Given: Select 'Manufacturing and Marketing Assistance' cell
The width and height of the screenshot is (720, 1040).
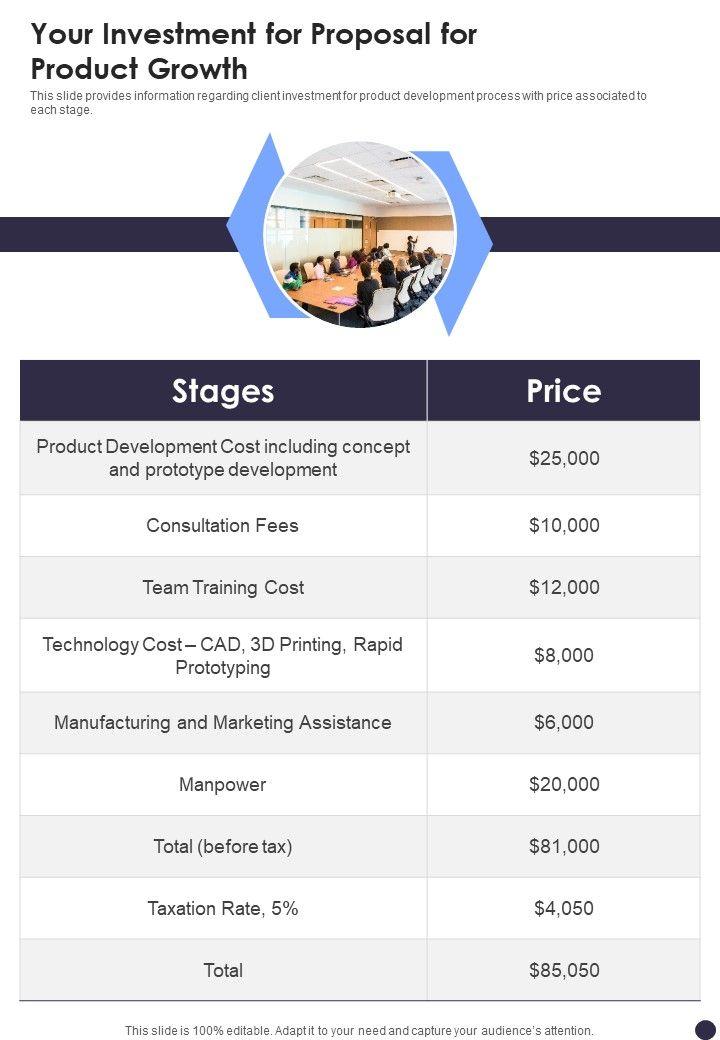Looking at the screenshot, I should click(x=223, y=722).
